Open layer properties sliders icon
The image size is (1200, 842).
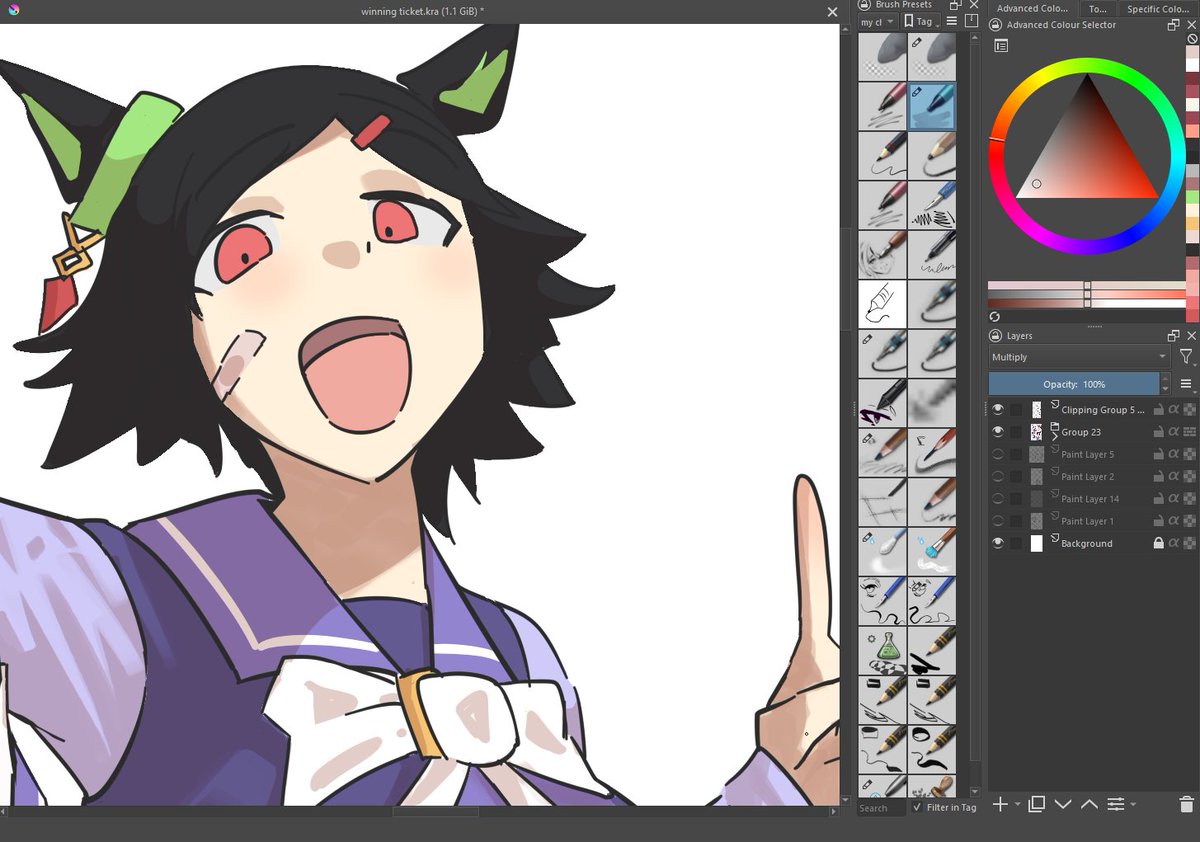[x=1116, y=804]
